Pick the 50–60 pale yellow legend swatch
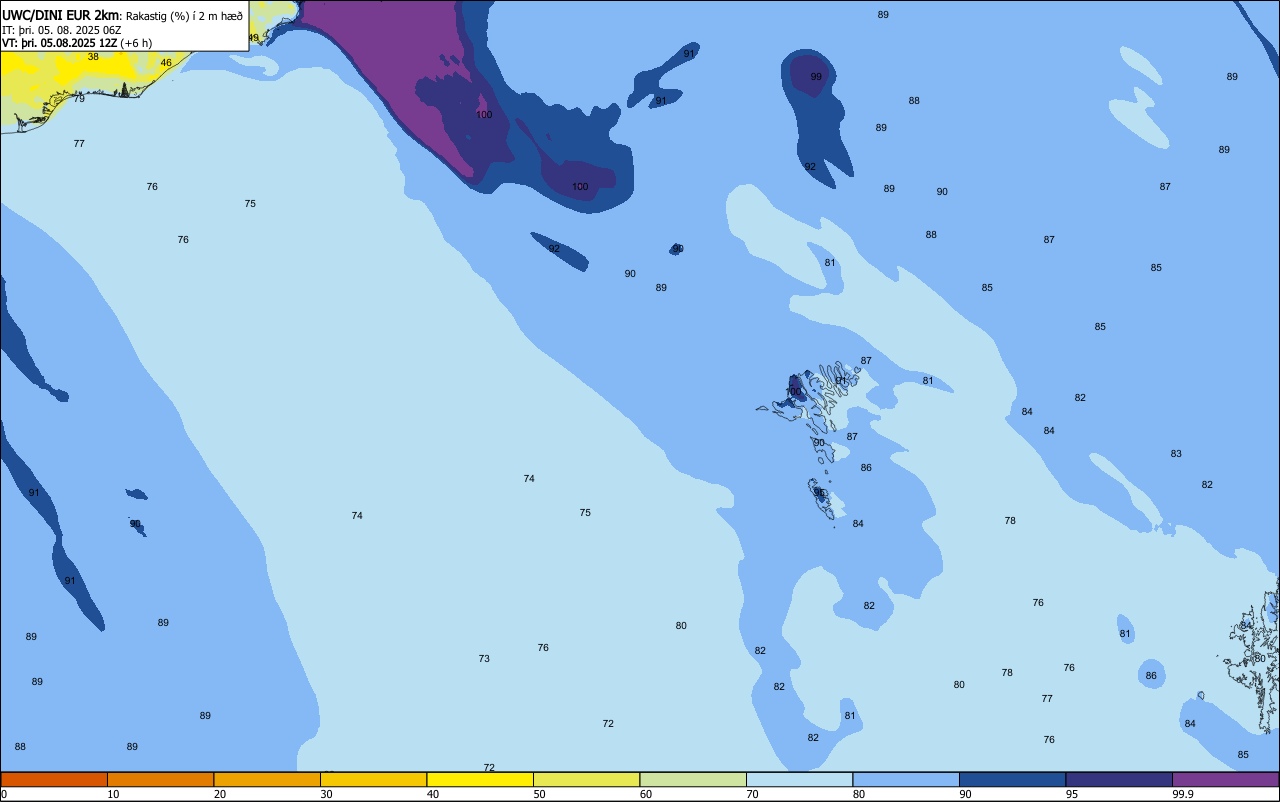Screen dimensions: 1280x802 point(586,779)
